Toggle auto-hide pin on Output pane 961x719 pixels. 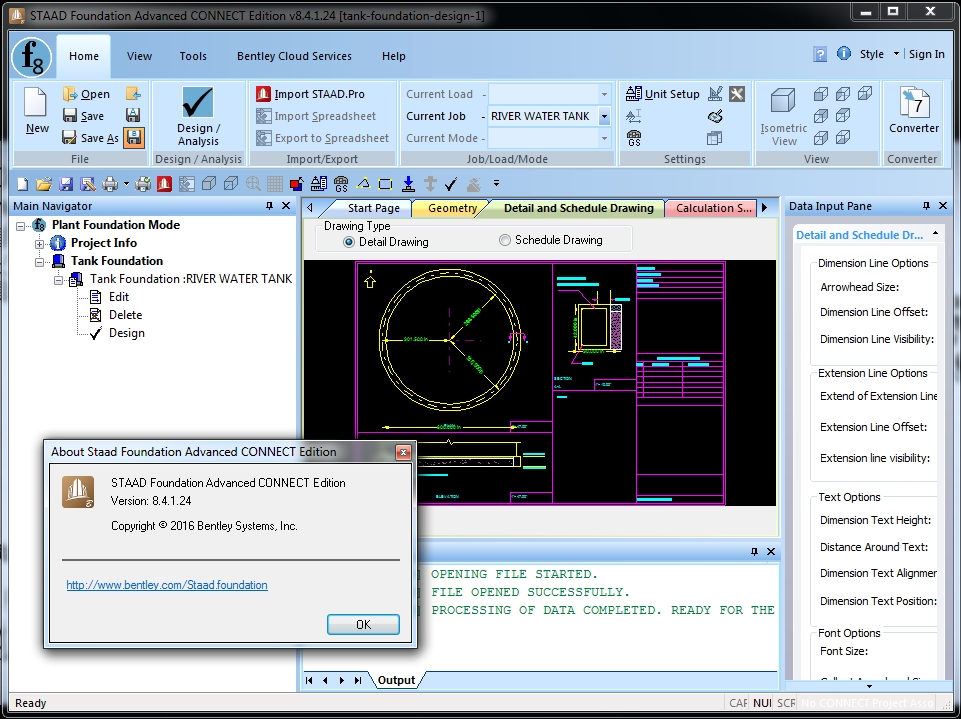point(754,552)
